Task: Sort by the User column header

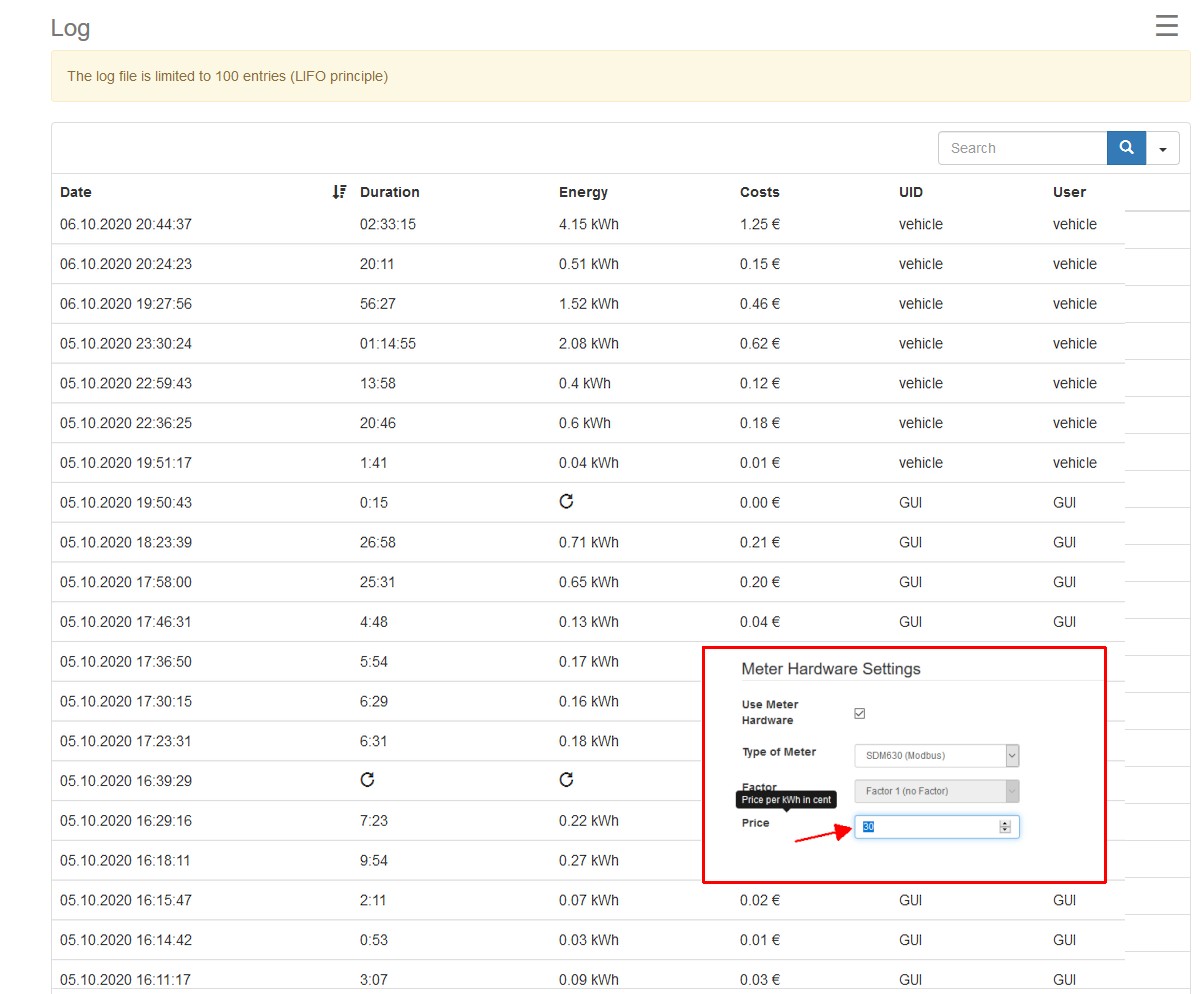Action: tap(1069, 192)
